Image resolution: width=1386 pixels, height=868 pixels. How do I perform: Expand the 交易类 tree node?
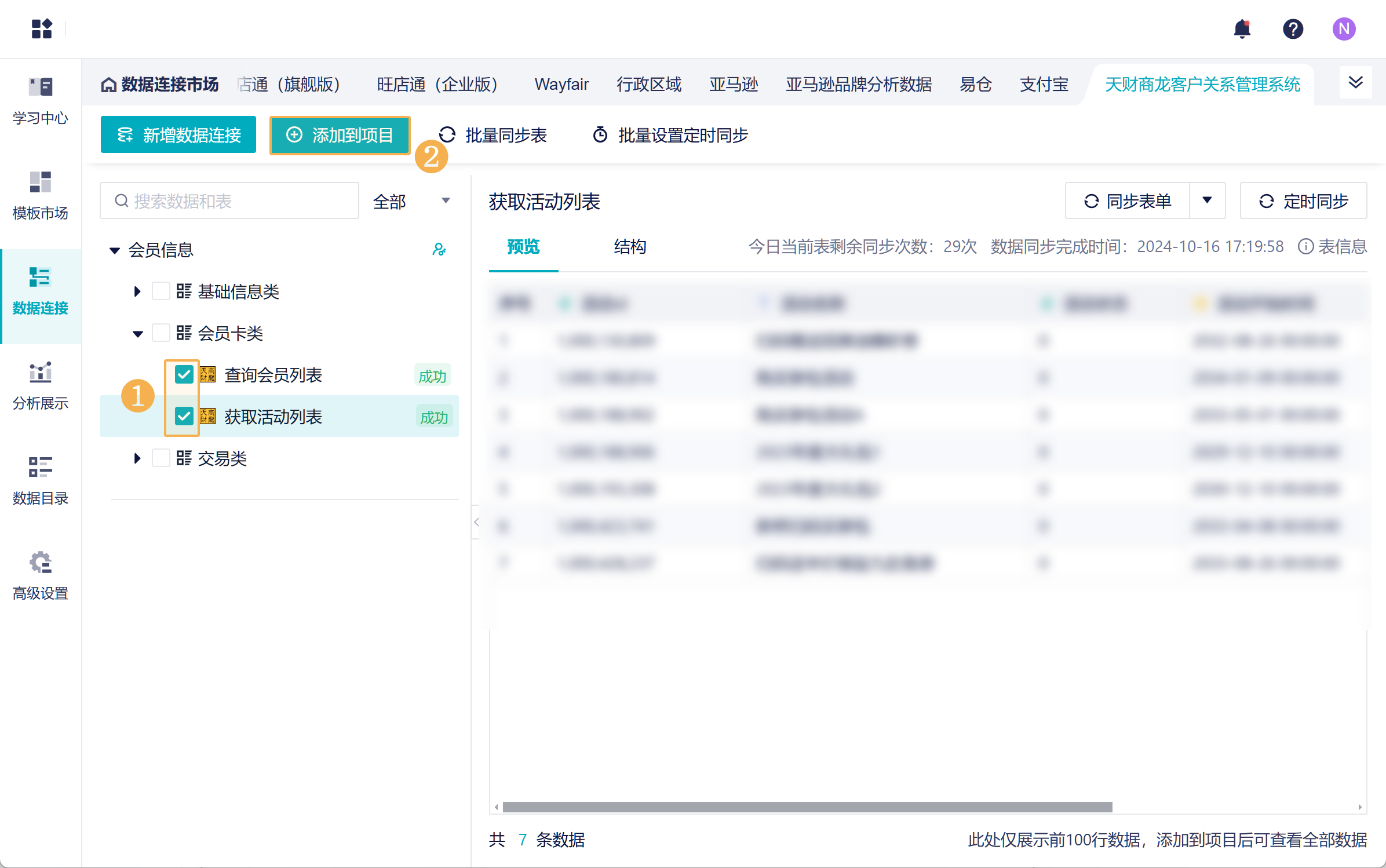137,458
